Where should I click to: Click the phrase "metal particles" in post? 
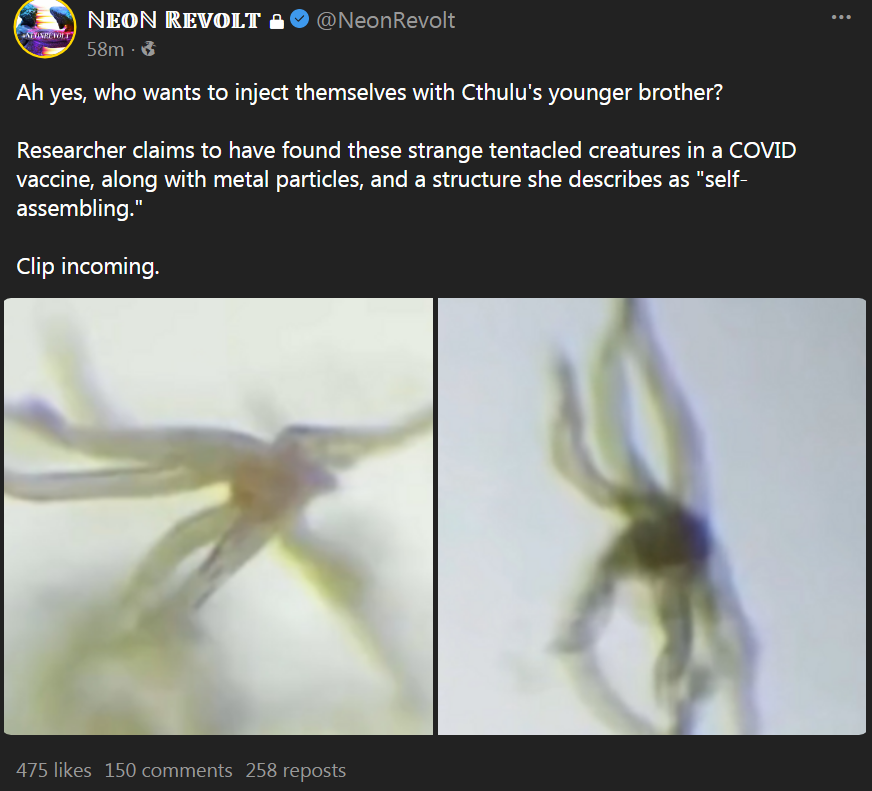[288, 180]
